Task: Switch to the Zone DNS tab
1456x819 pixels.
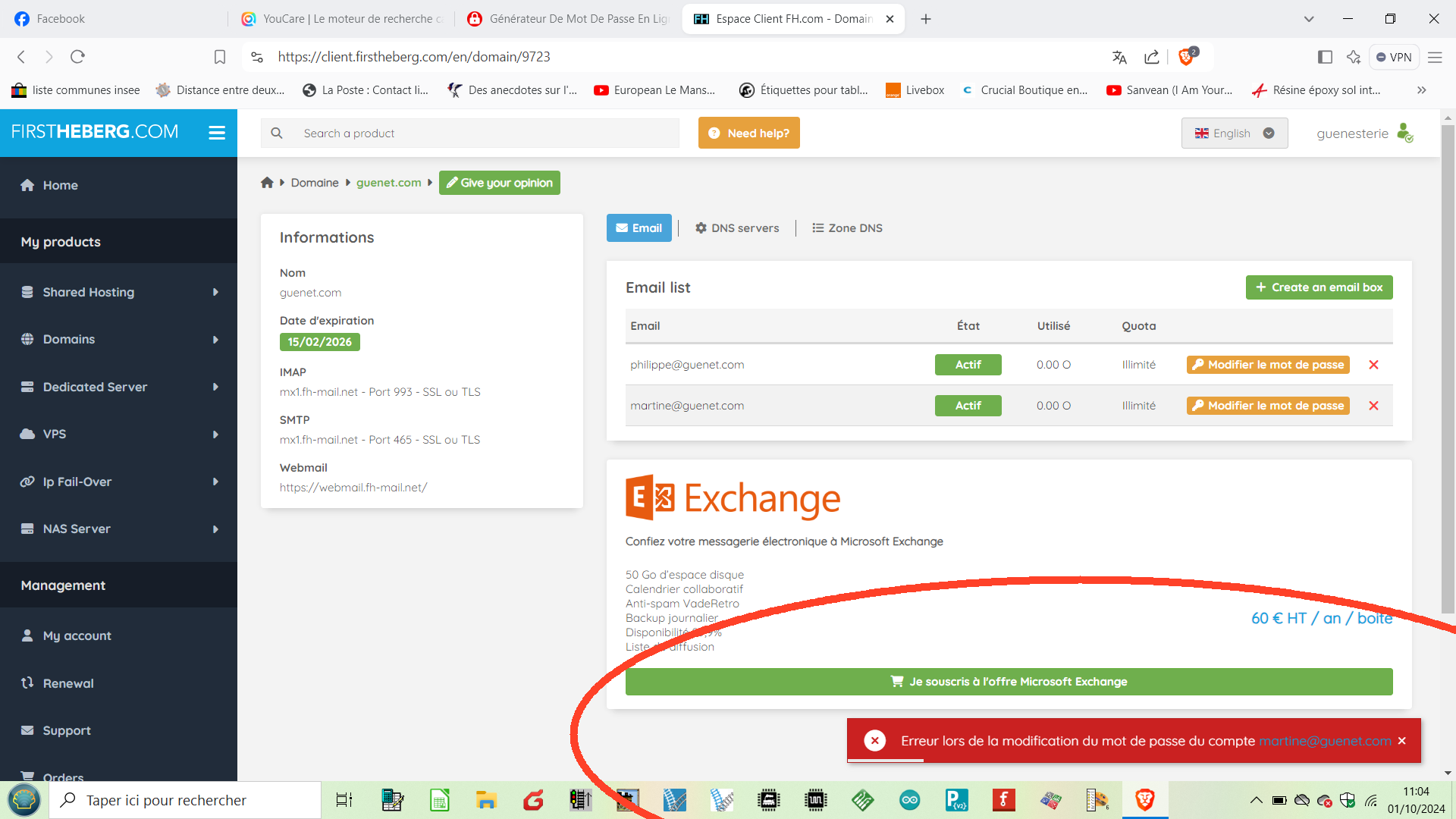Action: click(847, 228)
